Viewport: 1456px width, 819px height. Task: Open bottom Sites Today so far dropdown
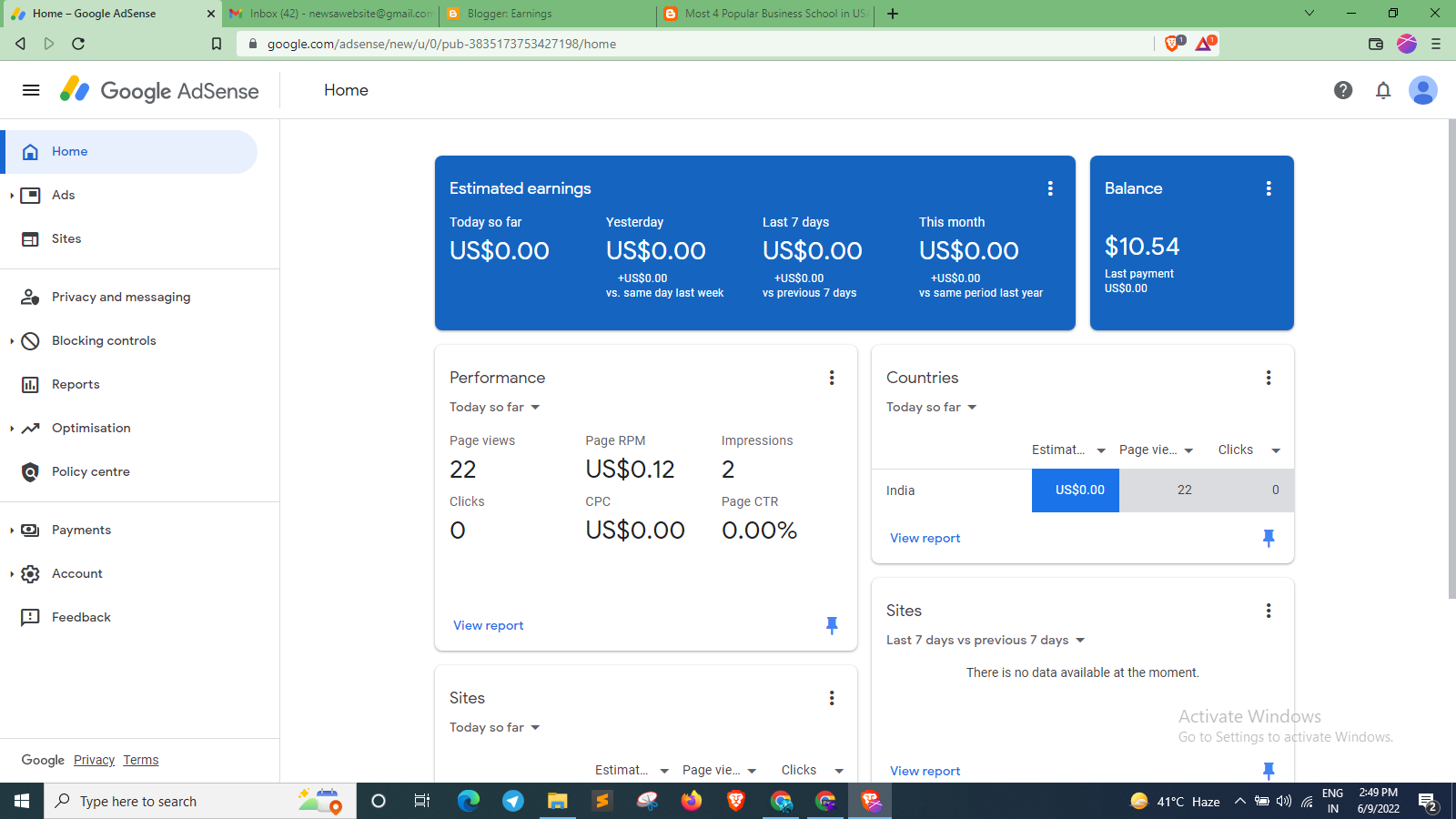(x=495, y=727)
